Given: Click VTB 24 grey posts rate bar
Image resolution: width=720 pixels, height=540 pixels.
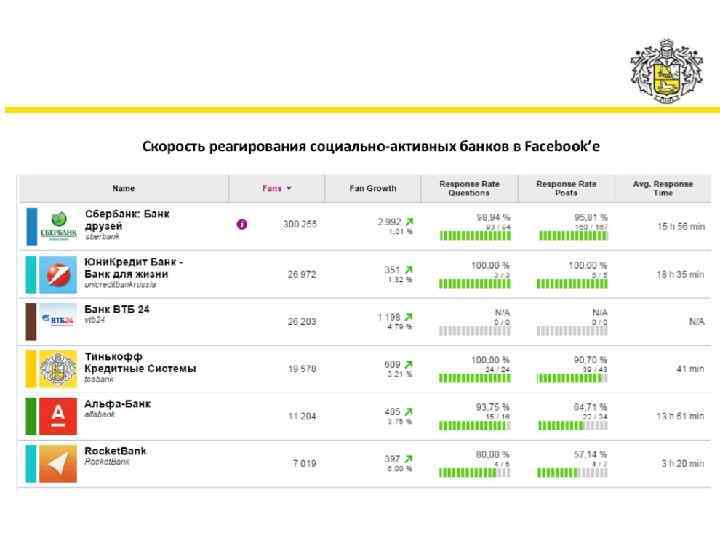Looking at the screenshot, I should [572, 331].
